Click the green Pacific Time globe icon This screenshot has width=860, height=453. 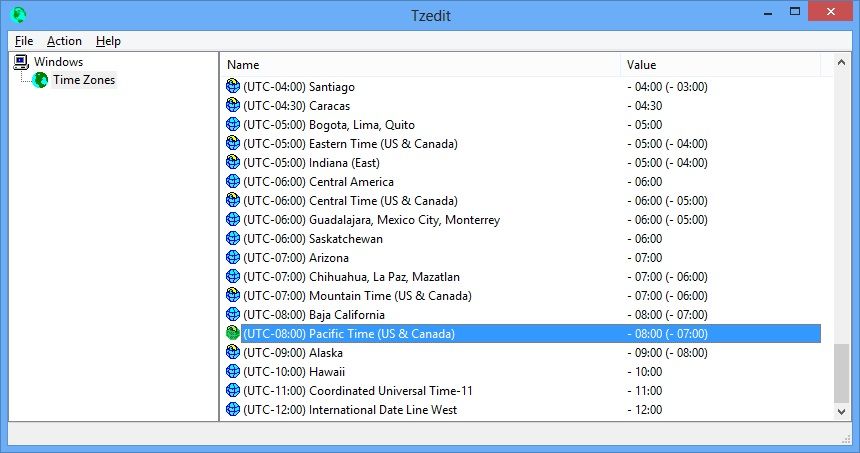[233, 333]
